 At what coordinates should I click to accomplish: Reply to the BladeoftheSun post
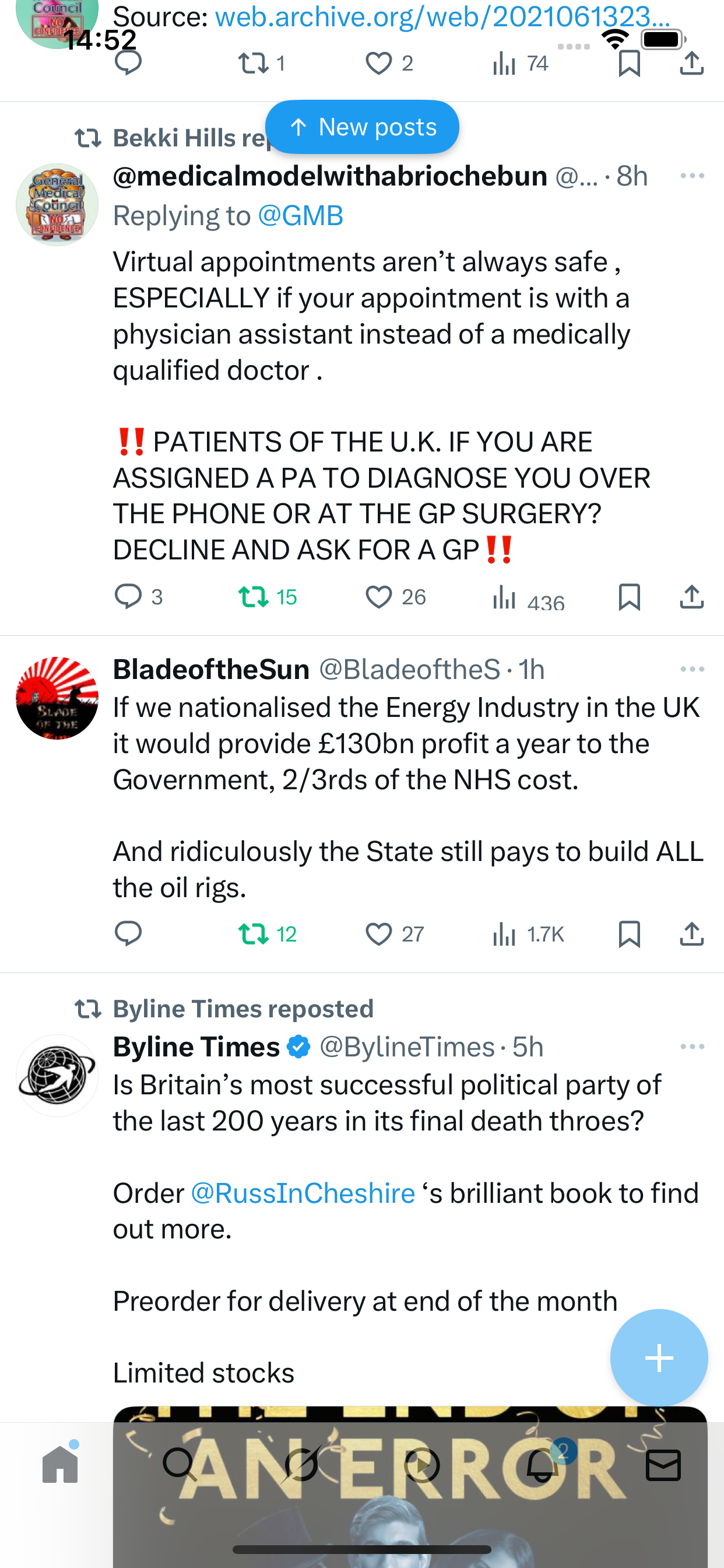[x=128, y=934]
